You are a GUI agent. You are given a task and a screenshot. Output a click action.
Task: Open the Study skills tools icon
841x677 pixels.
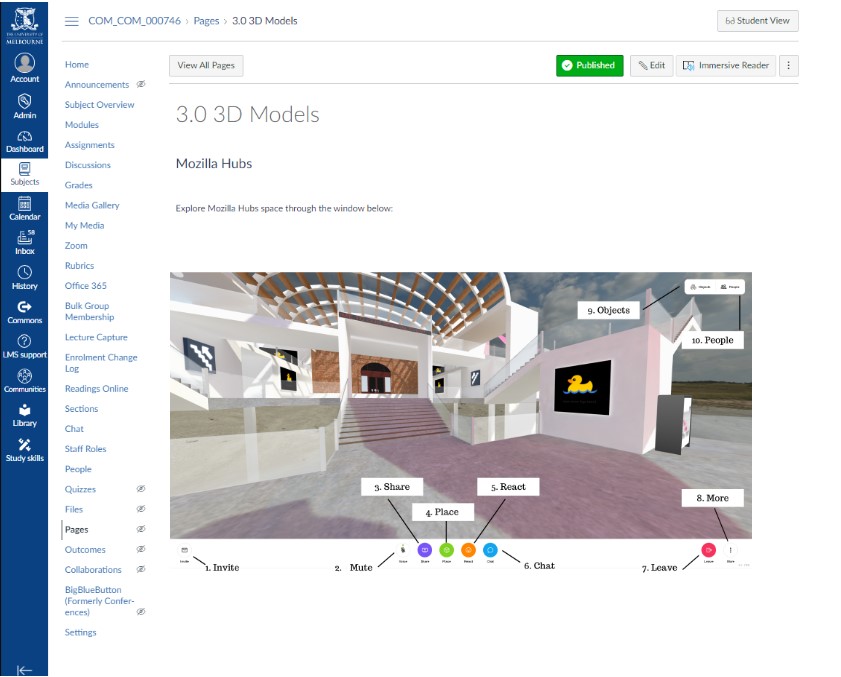point(24,450)
